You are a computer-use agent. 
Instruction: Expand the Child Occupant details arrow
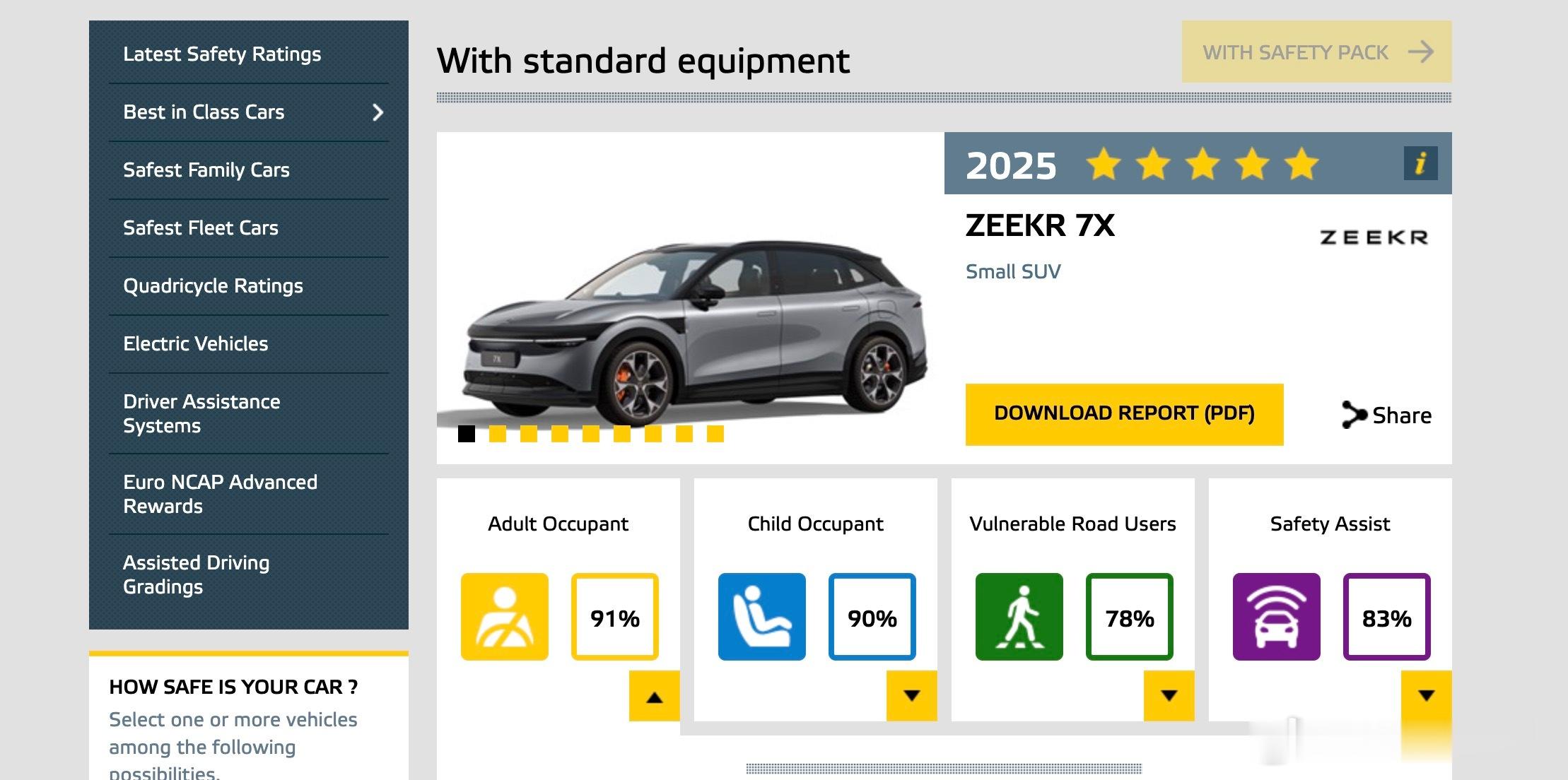(912, 696)
